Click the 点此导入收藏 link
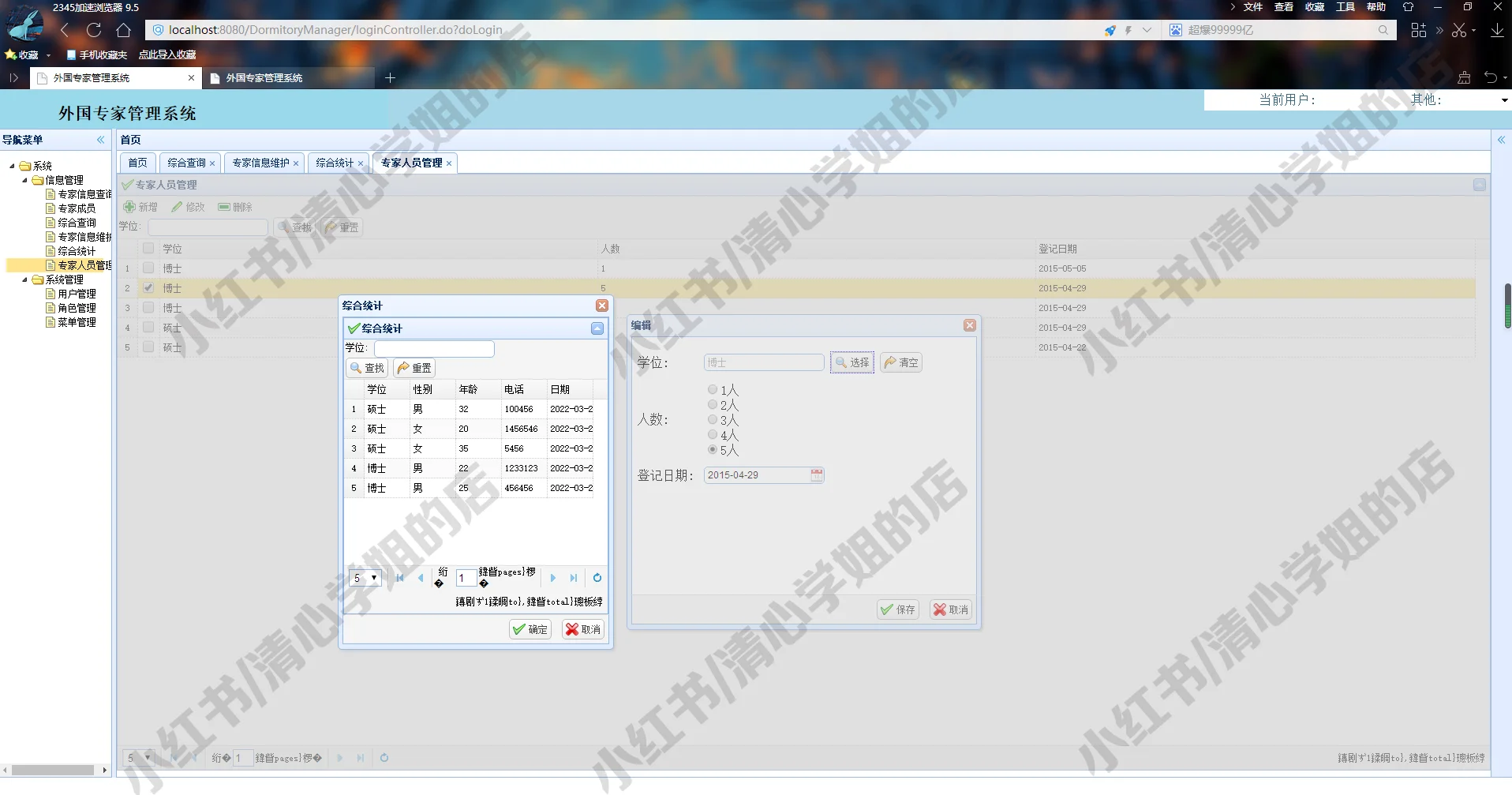 [167, 54]
